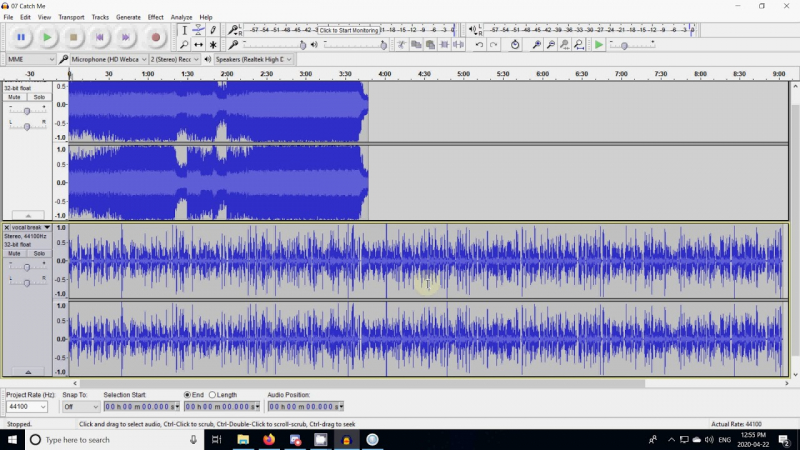Image resolution: width=800 pixels, height=450 pixels.
Task: Open the Analyze menu
Action: point(181,17)
